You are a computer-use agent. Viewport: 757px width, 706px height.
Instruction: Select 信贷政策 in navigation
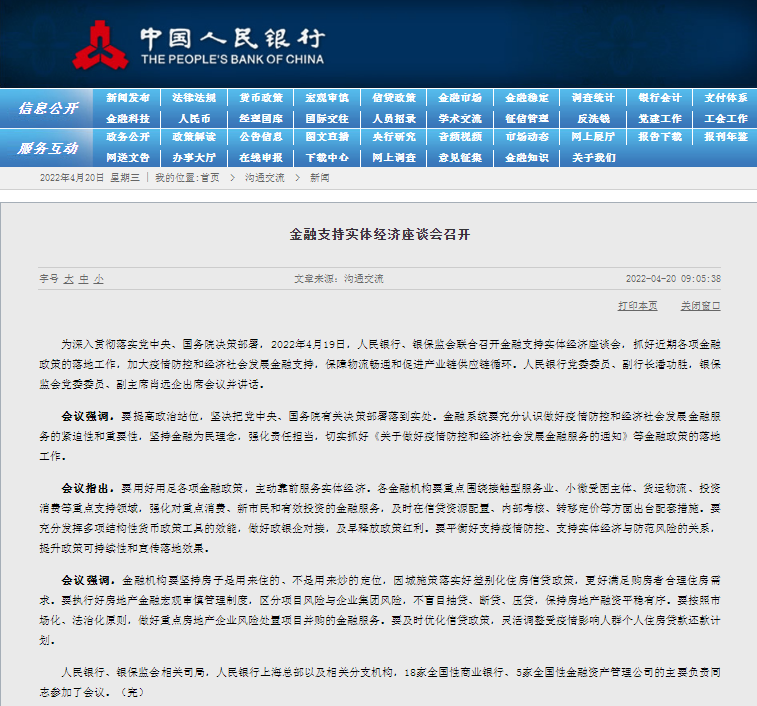(x=394, y=98)
